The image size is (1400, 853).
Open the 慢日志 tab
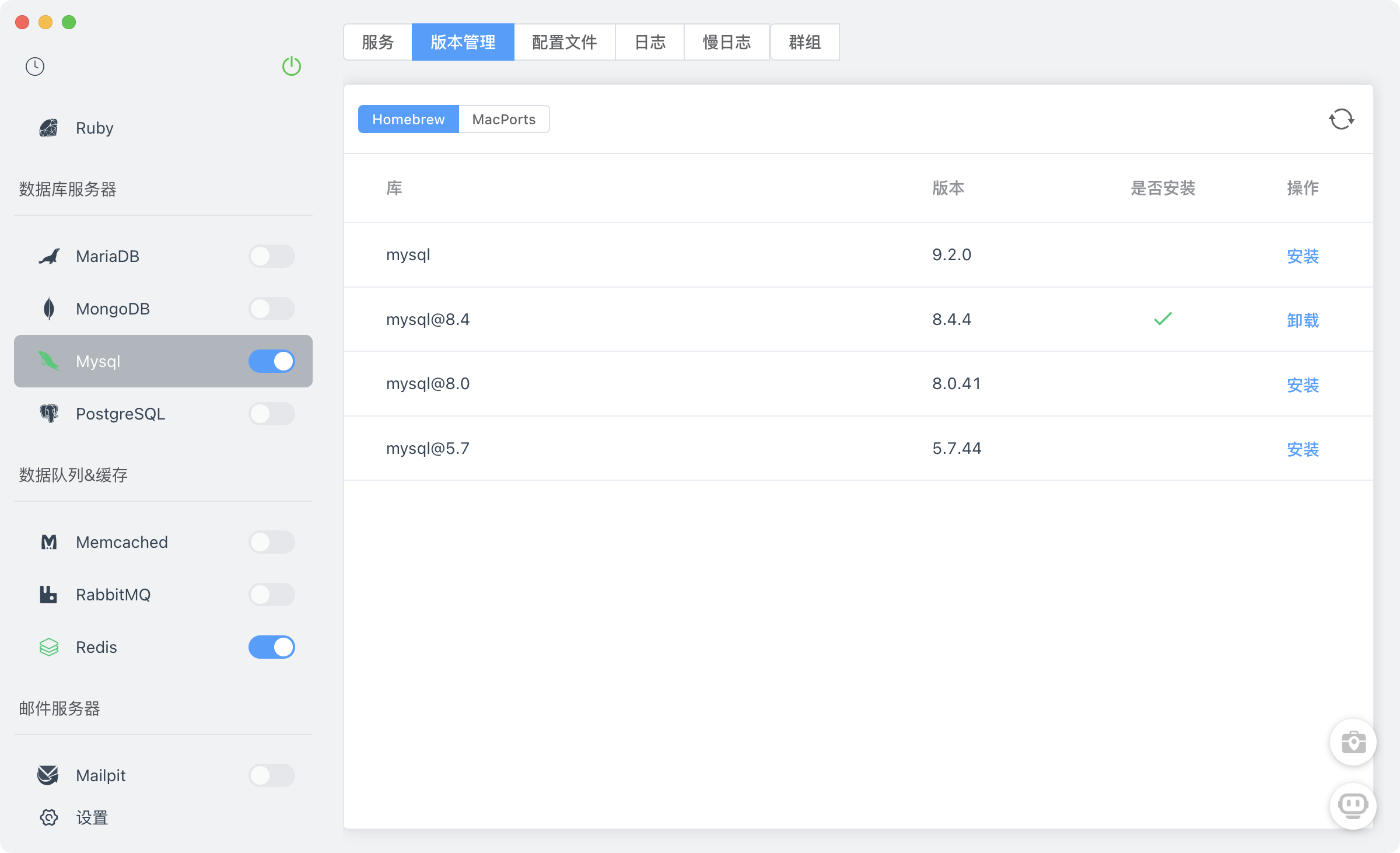pyautogui.click(x=726, y=42)
